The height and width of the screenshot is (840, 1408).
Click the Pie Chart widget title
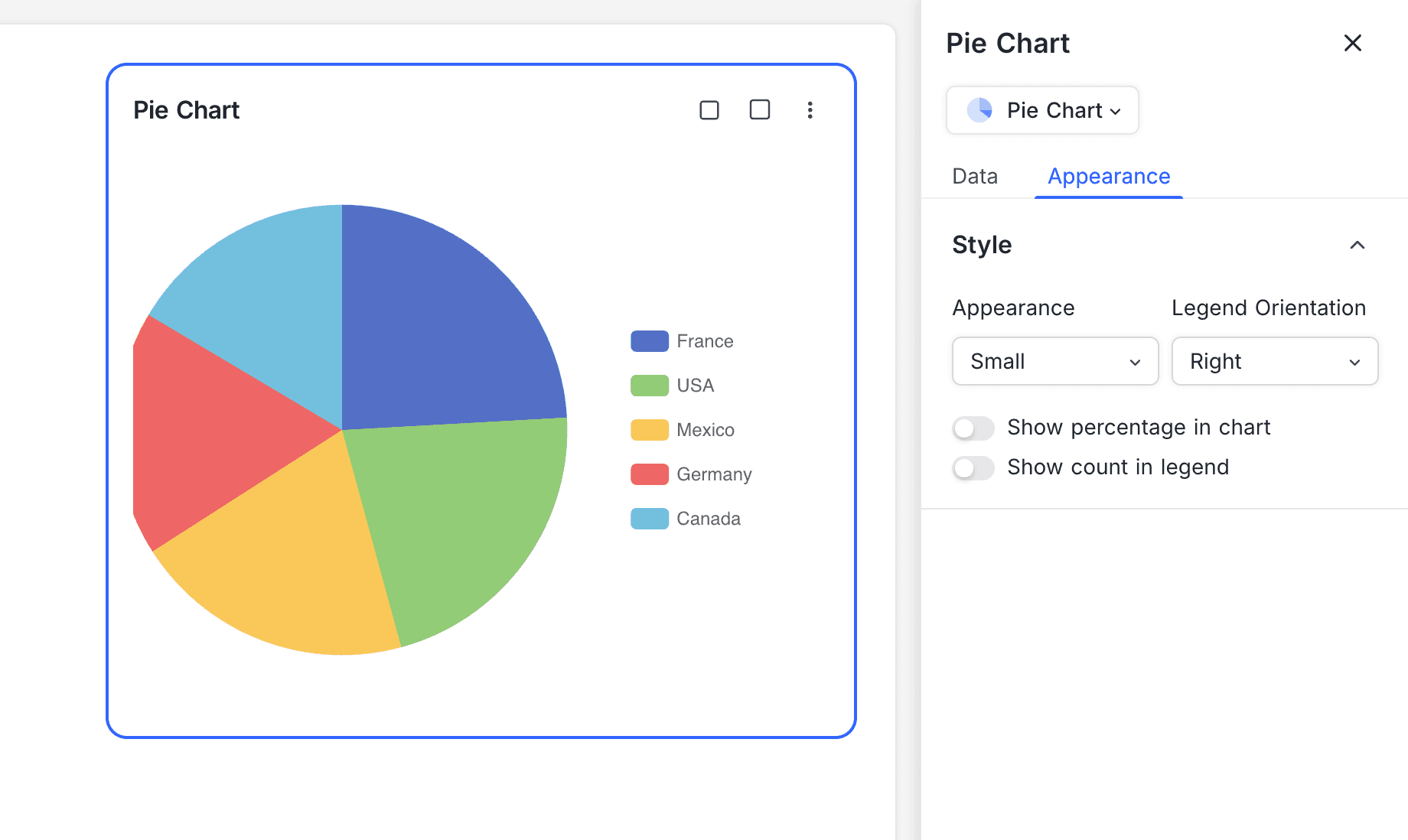[186, 110]
